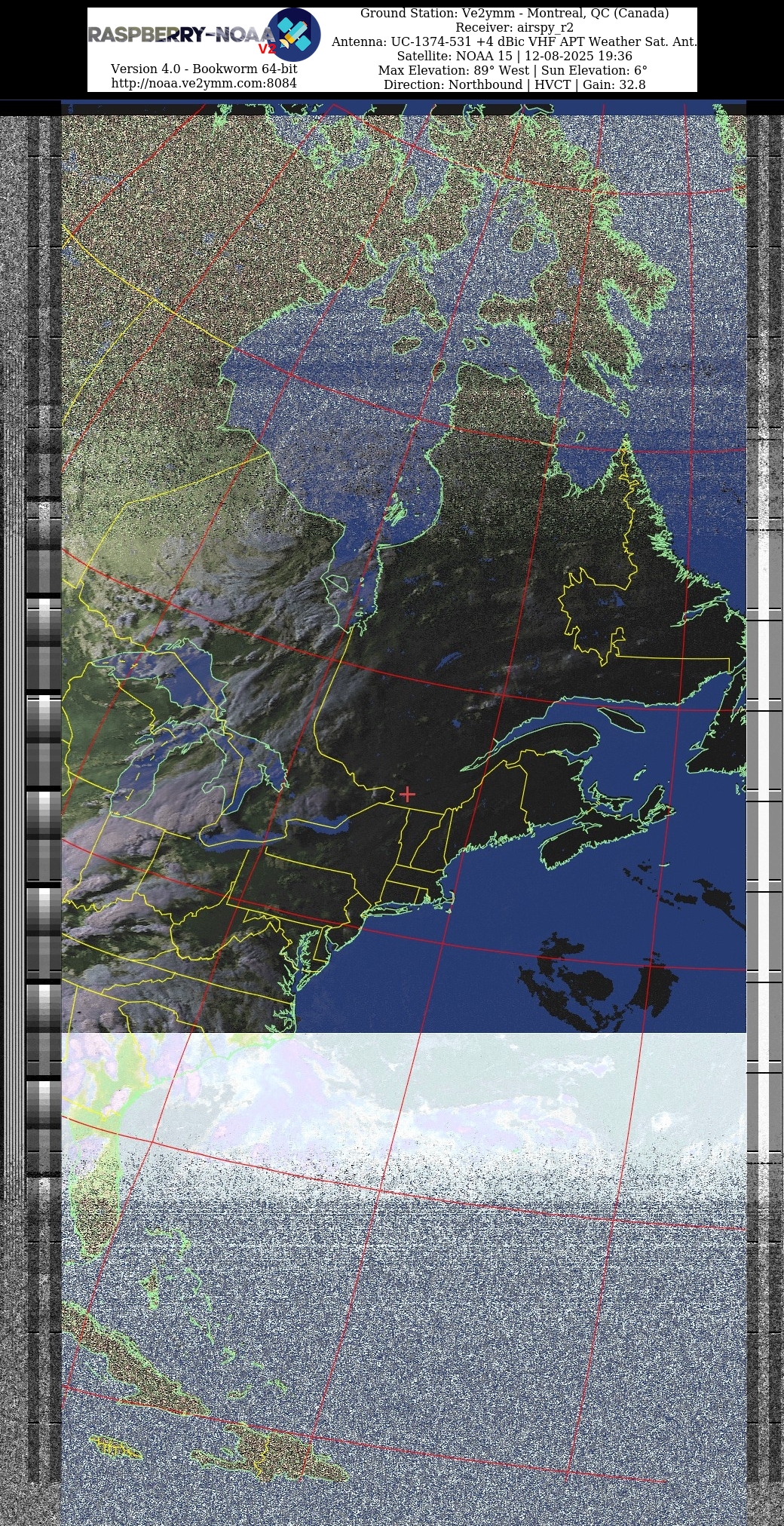The image size is (784, 1526).
Task: Open the http://noaa.ve2ymm.com:8084 URL text
Action: [204, 83]
